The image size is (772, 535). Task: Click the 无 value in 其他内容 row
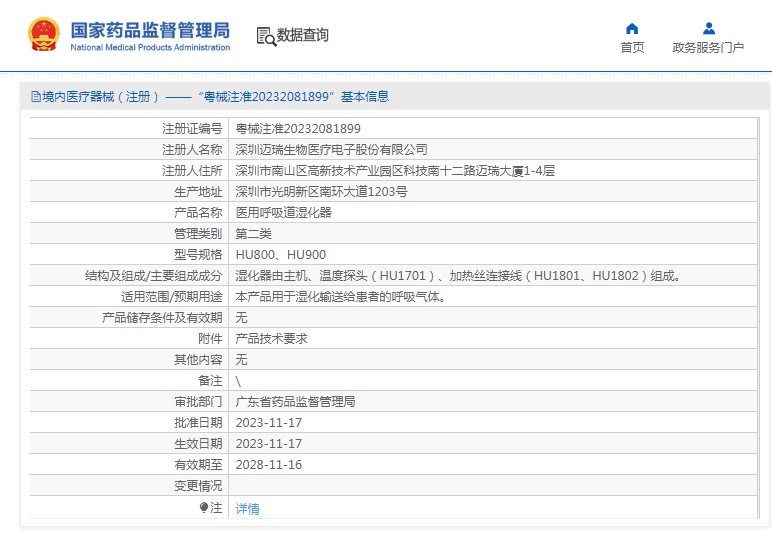click(x=241, y=360)
